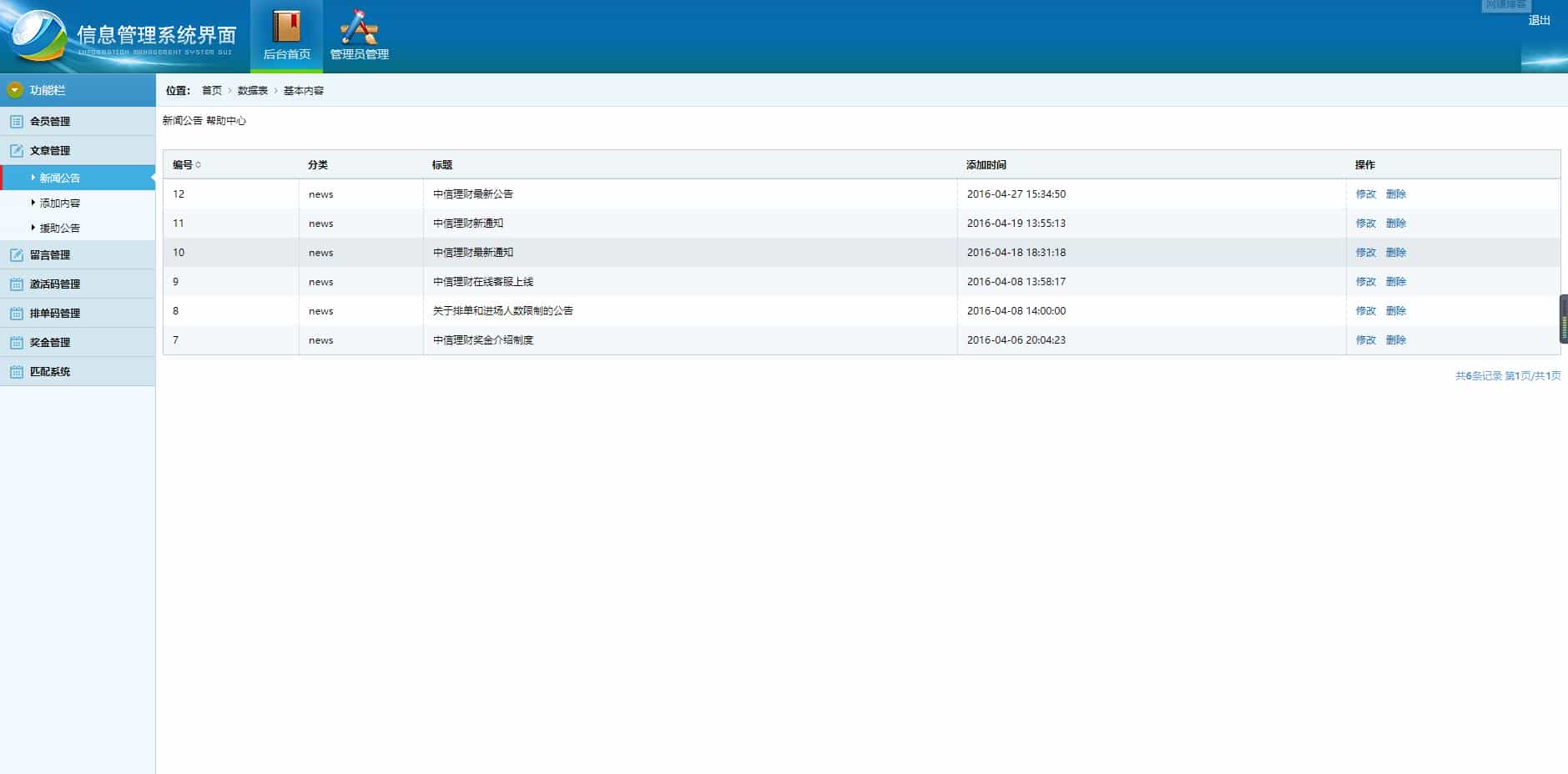
Task: Open 奖金管理 from its sidebar icon
Action: click(x=15, y=342)
